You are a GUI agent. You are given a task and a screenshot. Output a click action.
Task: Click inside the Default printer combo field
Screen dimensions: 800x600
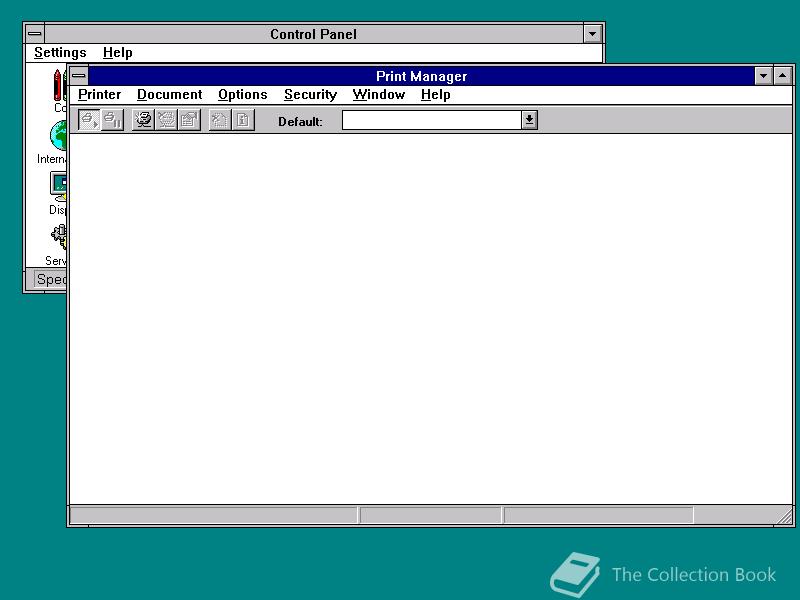click(432, 120)
